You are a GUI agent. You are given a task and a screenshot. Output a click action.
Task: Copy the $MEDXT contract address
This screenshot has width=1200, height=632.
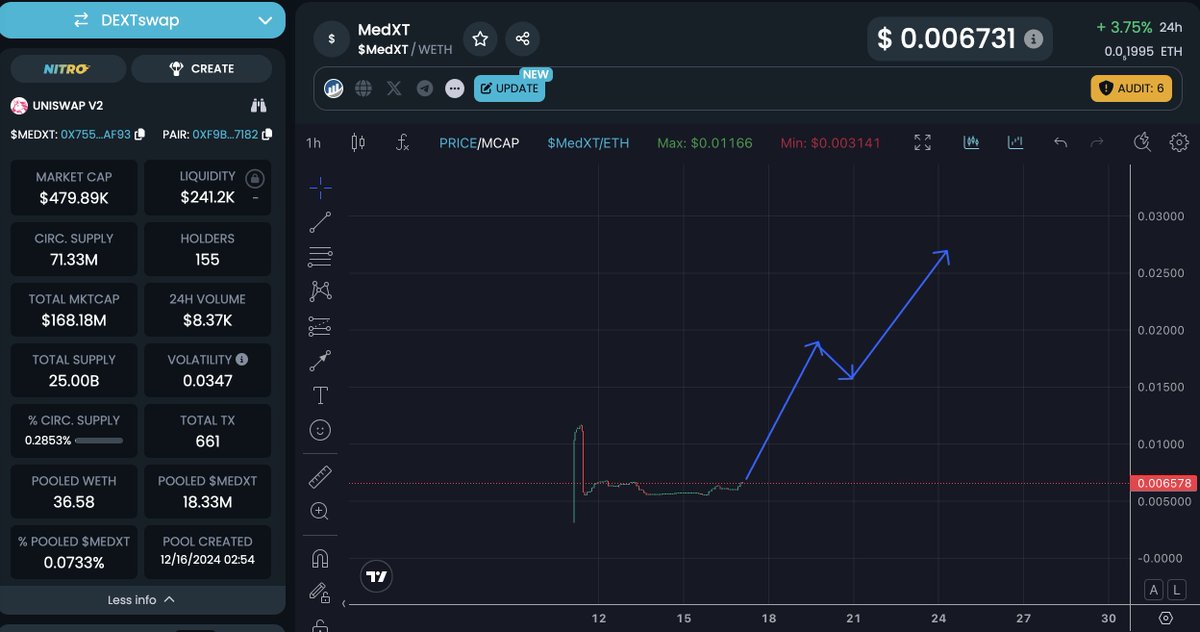click(140, 134)
